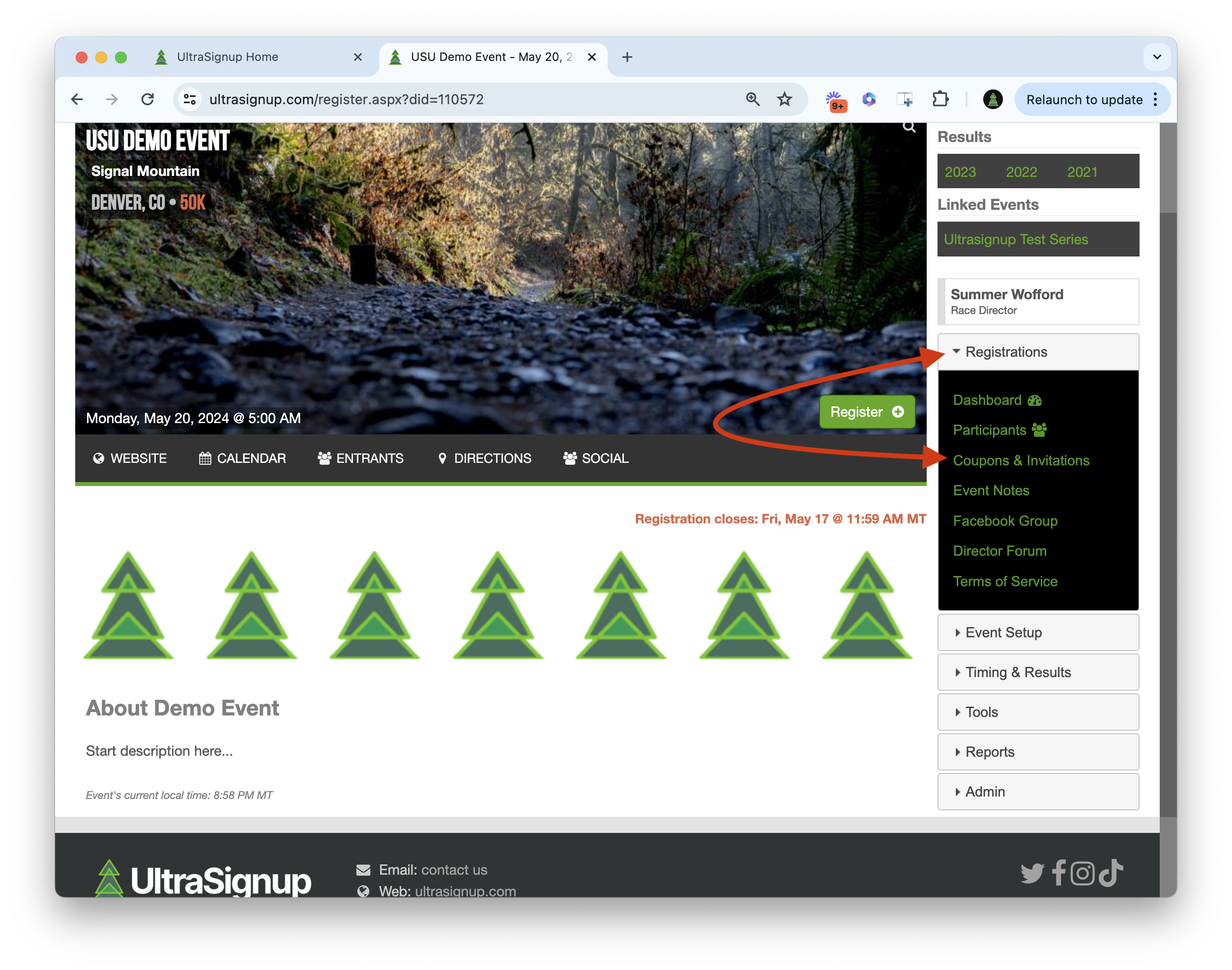Open site information icon in address bar
1232x970 pixels.
pos(190,99)
